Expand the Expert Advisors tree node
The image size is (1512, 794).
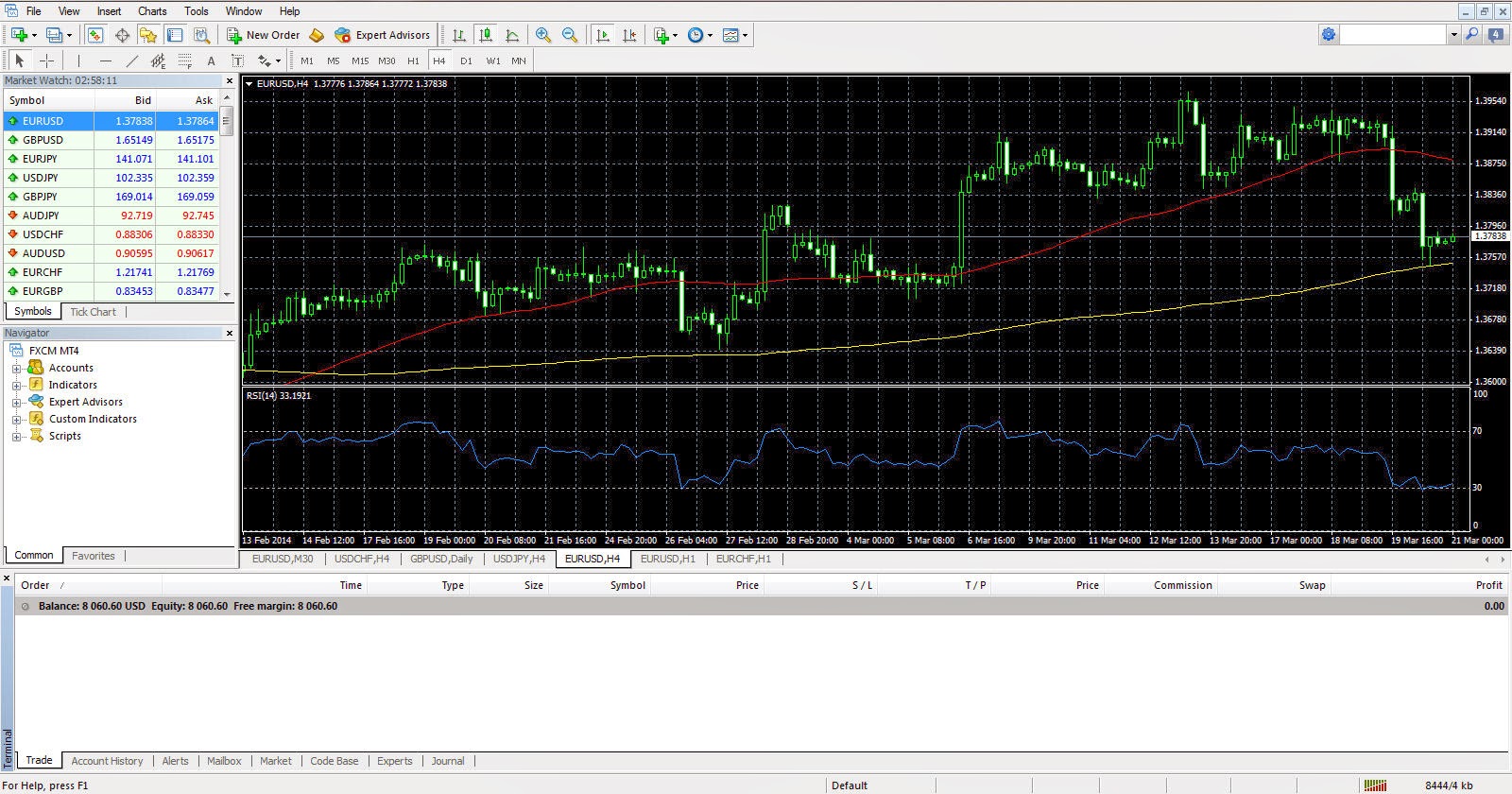(x=16, y=402)
